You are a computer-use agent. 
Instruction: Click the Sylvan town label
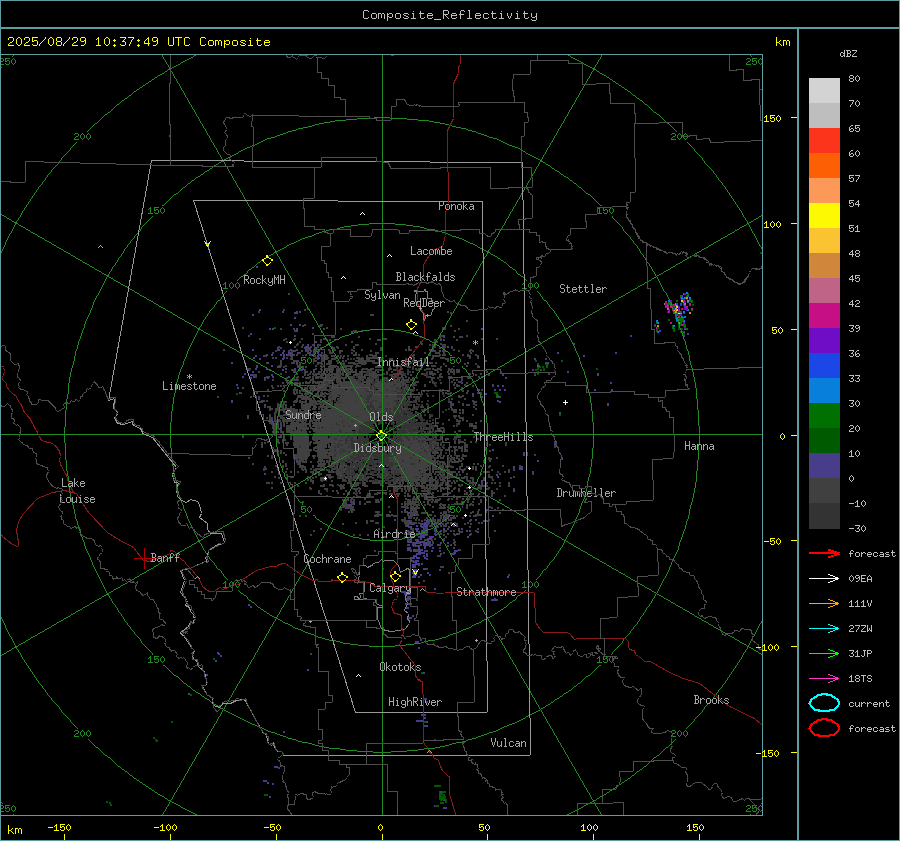pyautogui.click(x=382, y=294)
